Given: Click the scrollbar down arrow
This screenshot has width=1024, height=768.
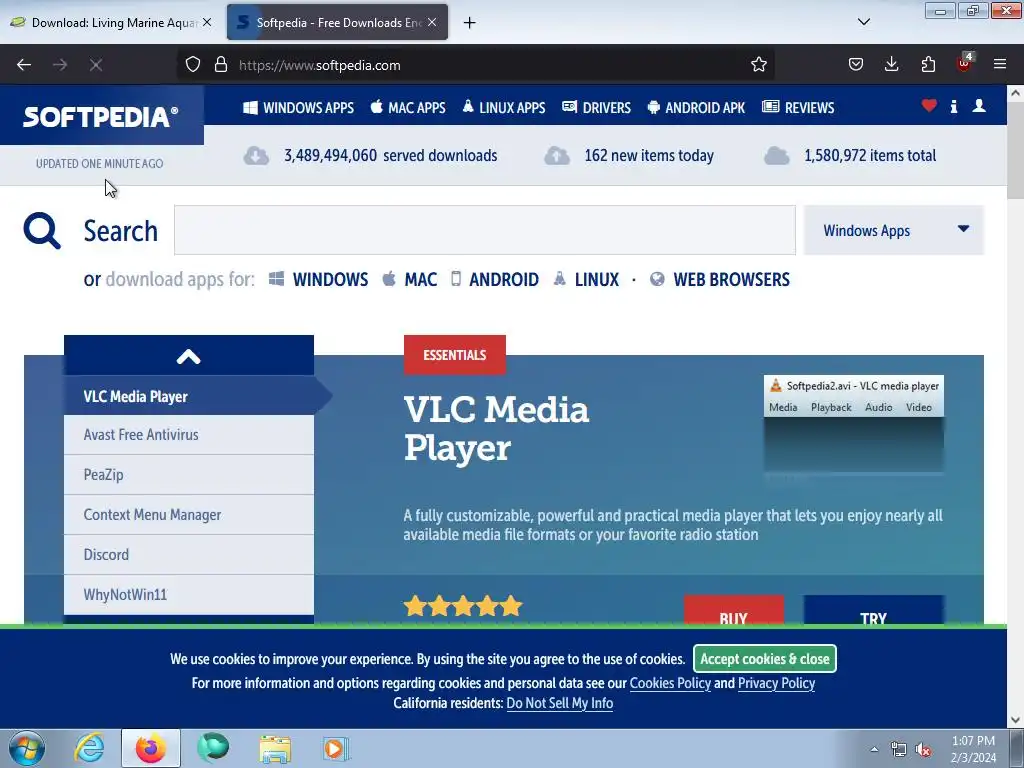Looking at the screenshot, I should [1016, 720].
